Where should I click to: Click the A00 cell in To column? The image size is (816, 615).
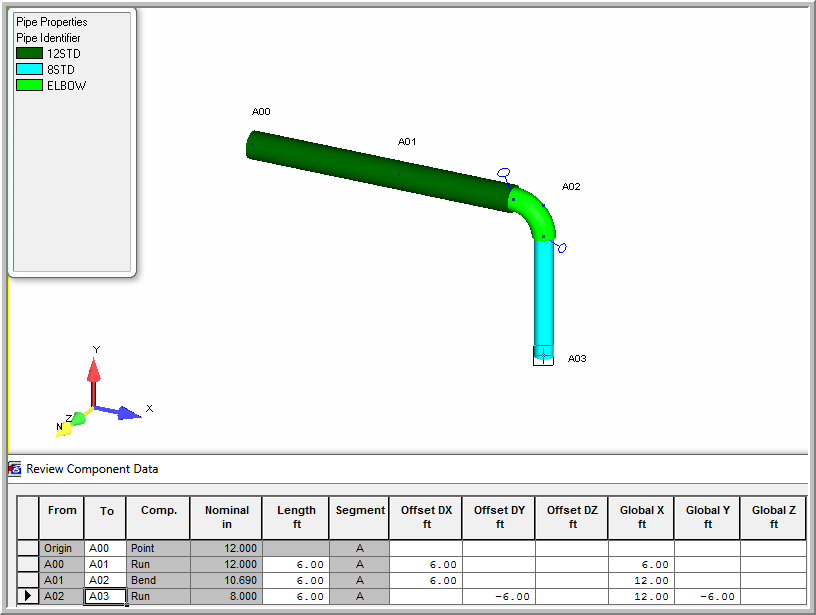click(x=105, y=548)
